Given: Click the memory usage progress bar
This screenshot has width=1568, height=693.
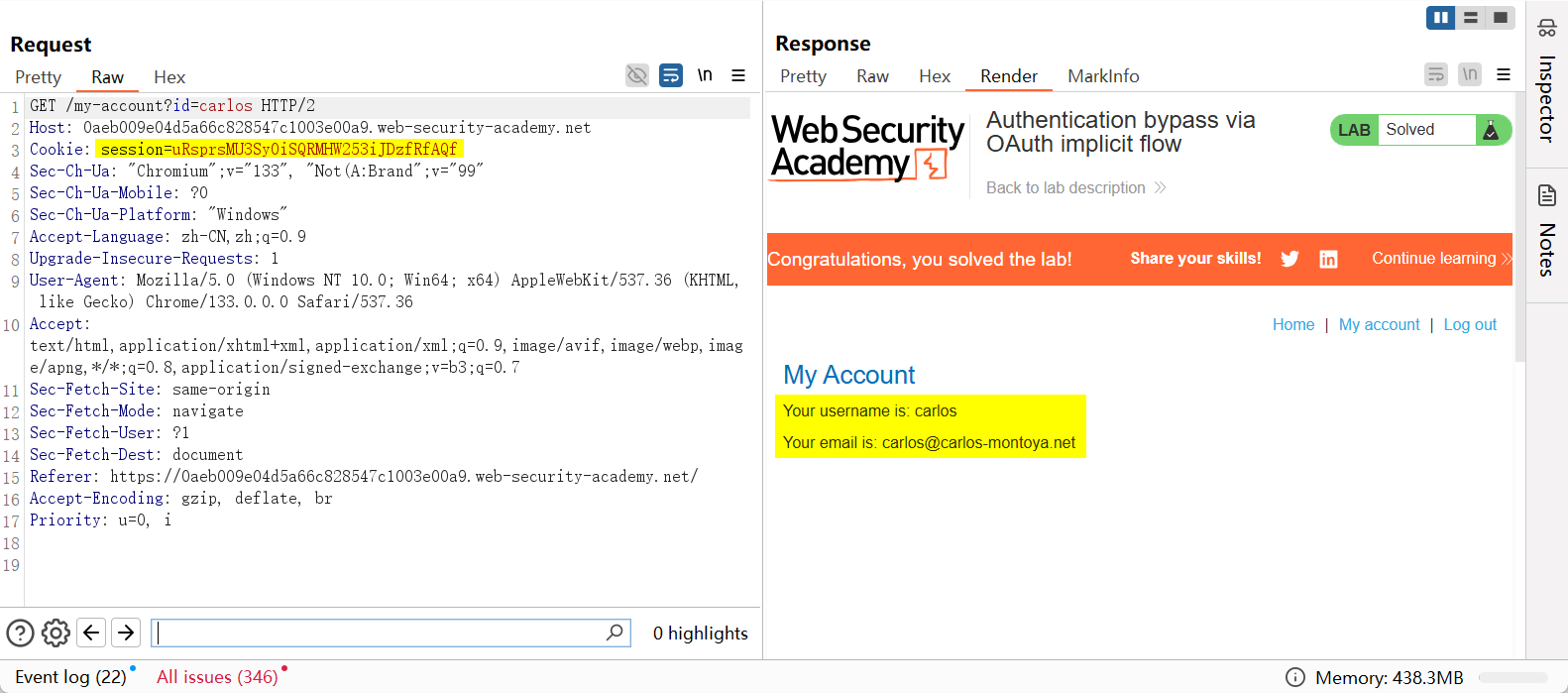Looking at the screenshot, I should pyautogui.click(x=1512, y=678).
